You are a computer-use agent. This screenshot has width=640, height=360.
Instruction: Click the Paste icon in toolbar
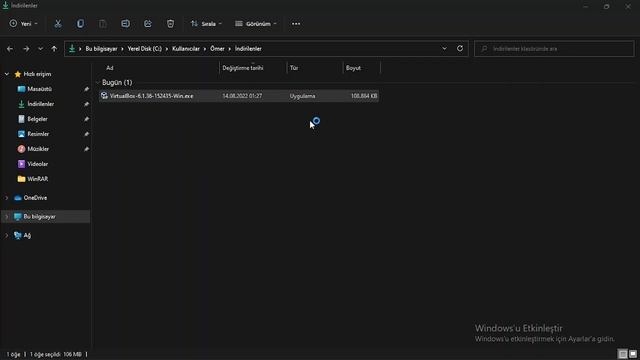(103, 24)
